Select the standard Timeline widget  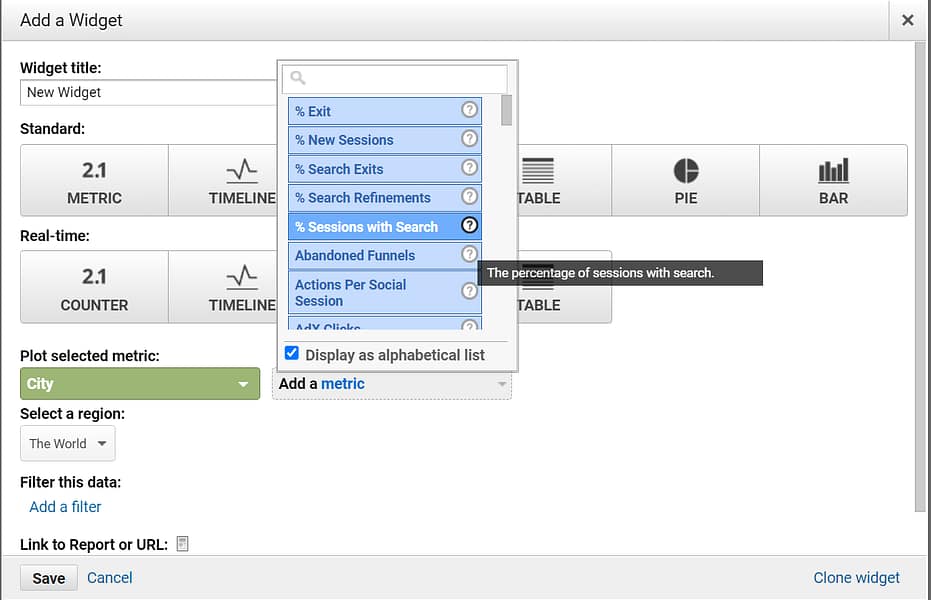[x=242, y=180]
